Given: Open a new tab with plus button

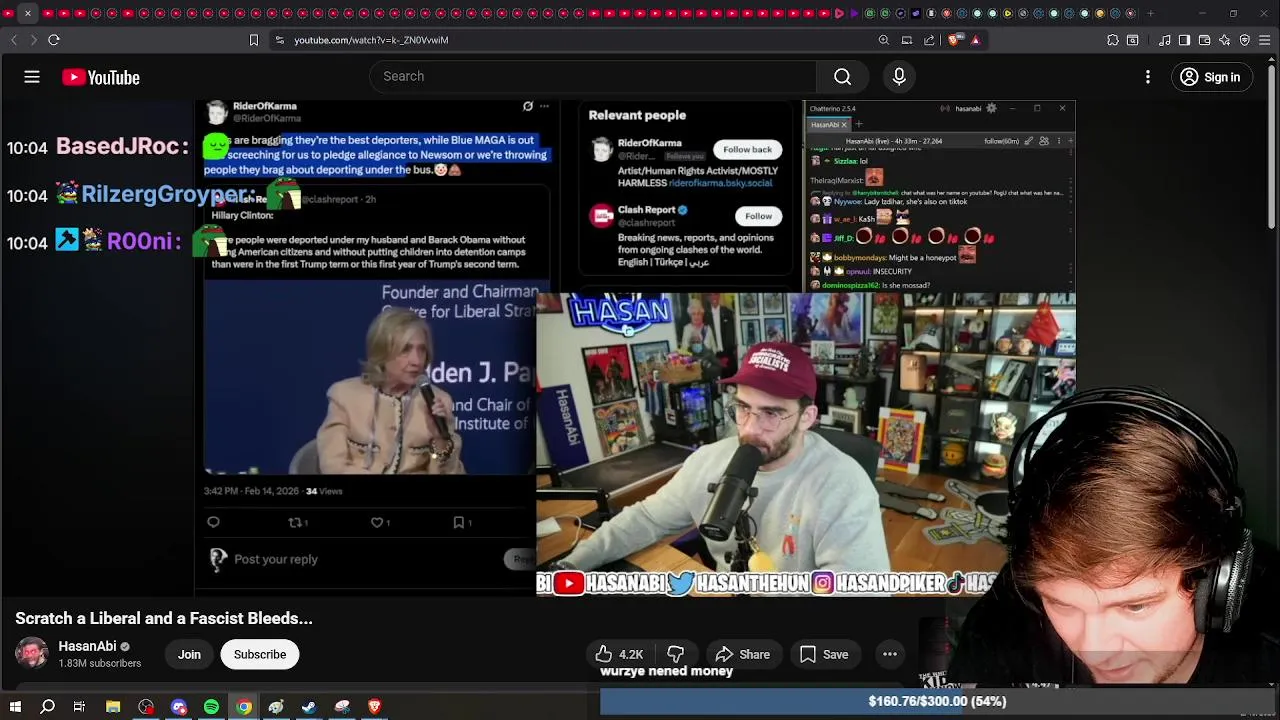Looking at the screenshot, I should (x=1150, y=13).
